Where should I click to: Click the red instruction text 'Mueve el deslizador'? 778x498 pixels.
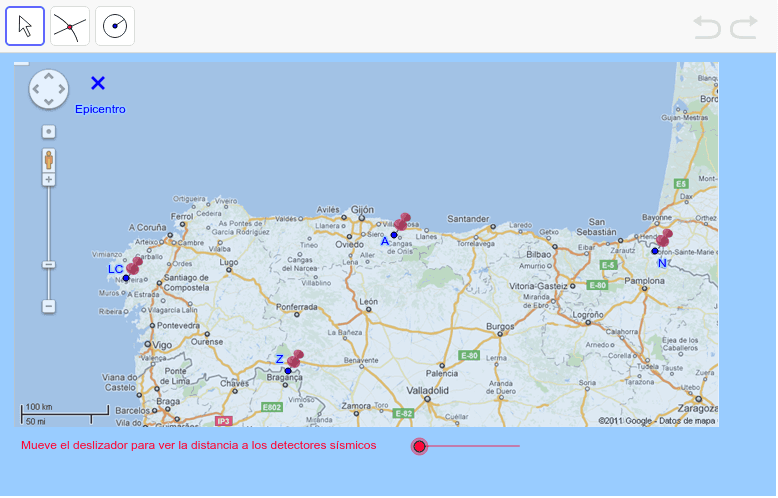[x=198, y=445]
